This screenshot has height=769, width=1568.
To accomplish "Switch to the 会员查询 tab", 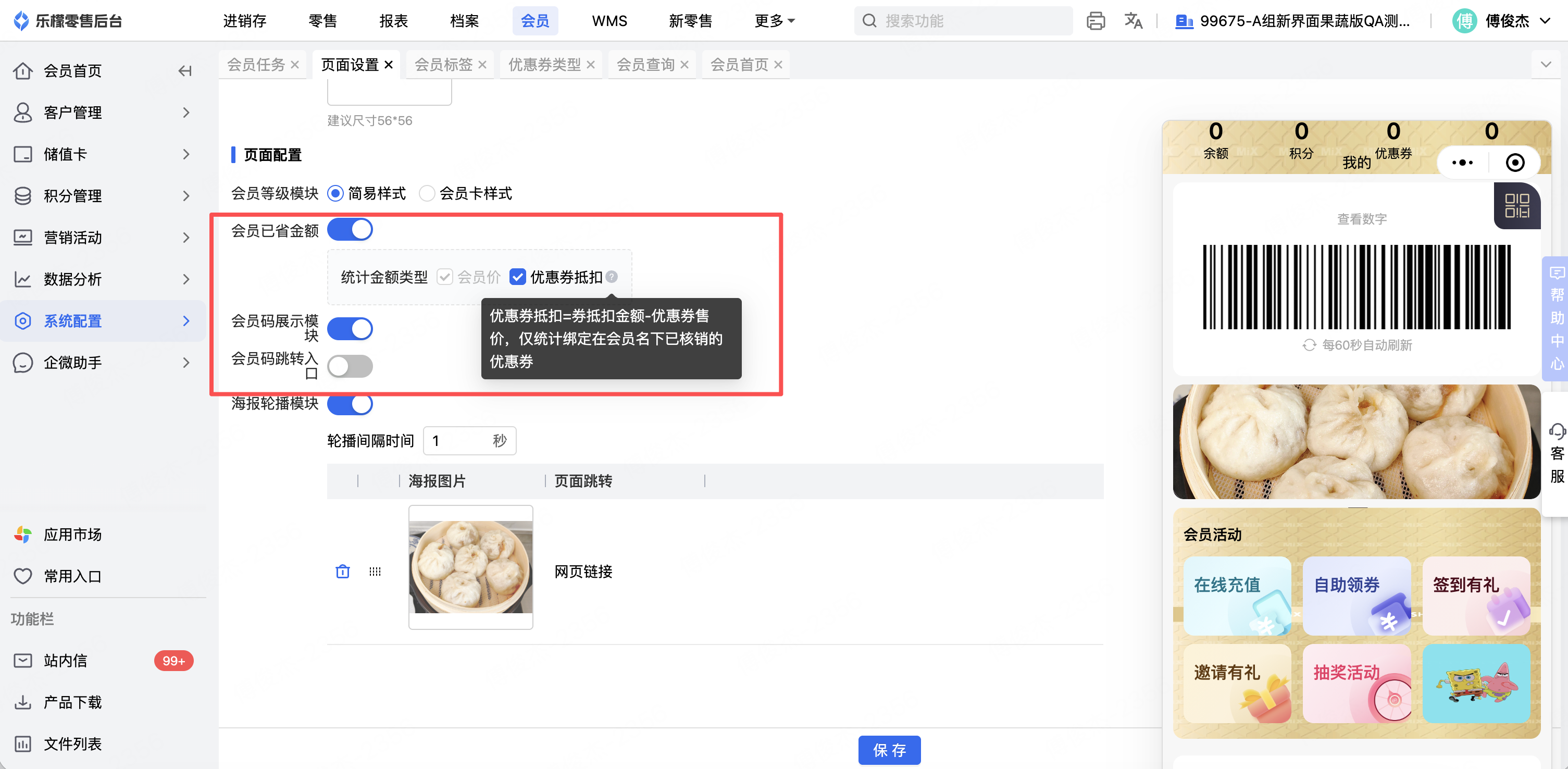I will [645, 65].
